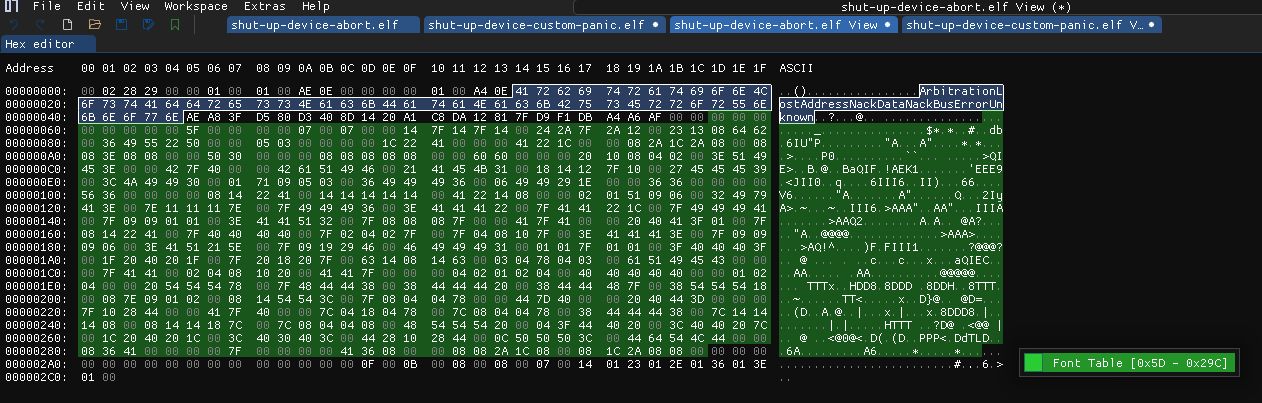This screenshot has width=1262, height=403.
Task: Select address row 00000080:
Action: pos(38,143)
